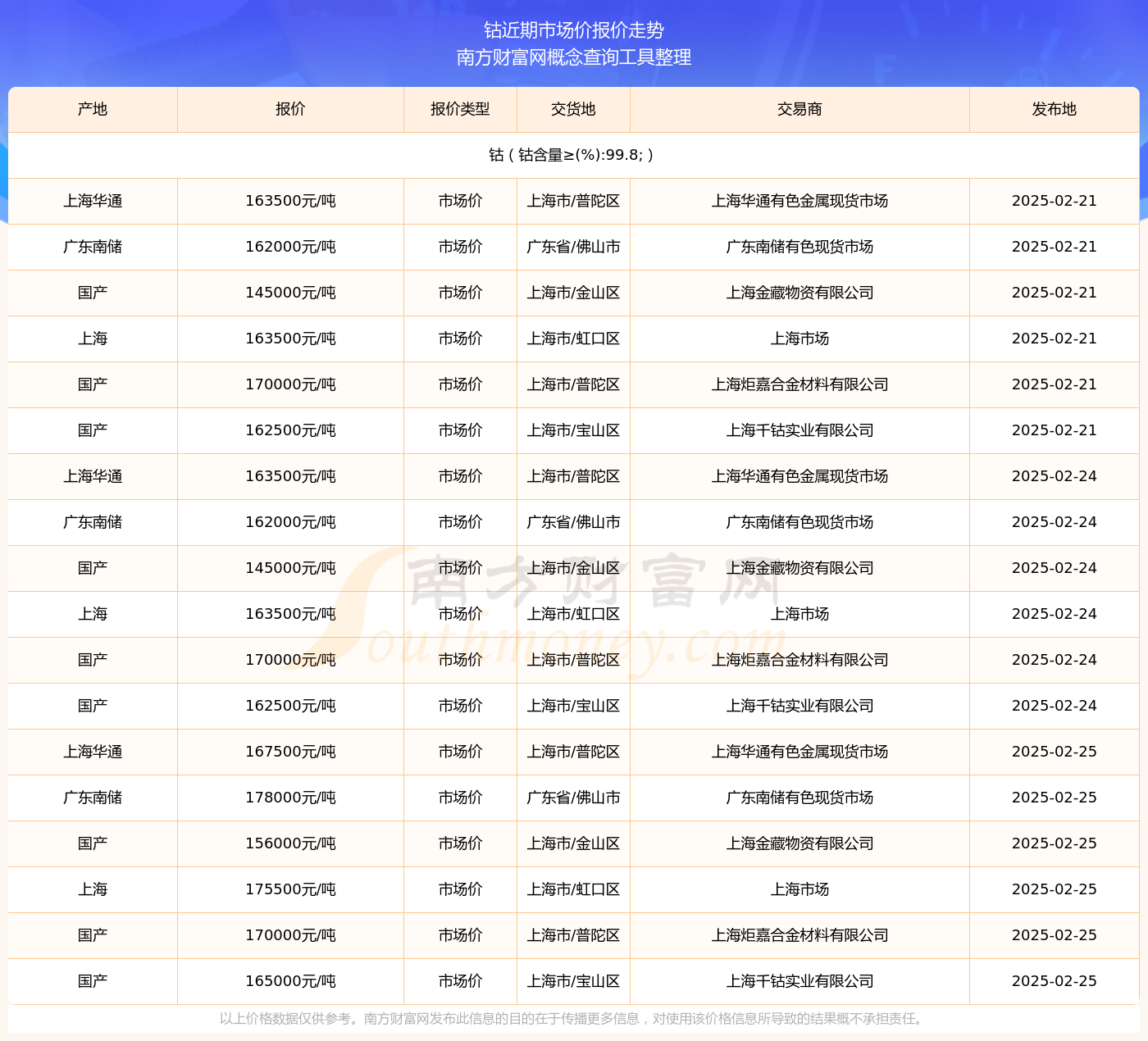Select 145000元/吨 in the 2025-02-24 上海金藏 row
Viewport: 1148px width, 1041px height.
click(290, 568)
